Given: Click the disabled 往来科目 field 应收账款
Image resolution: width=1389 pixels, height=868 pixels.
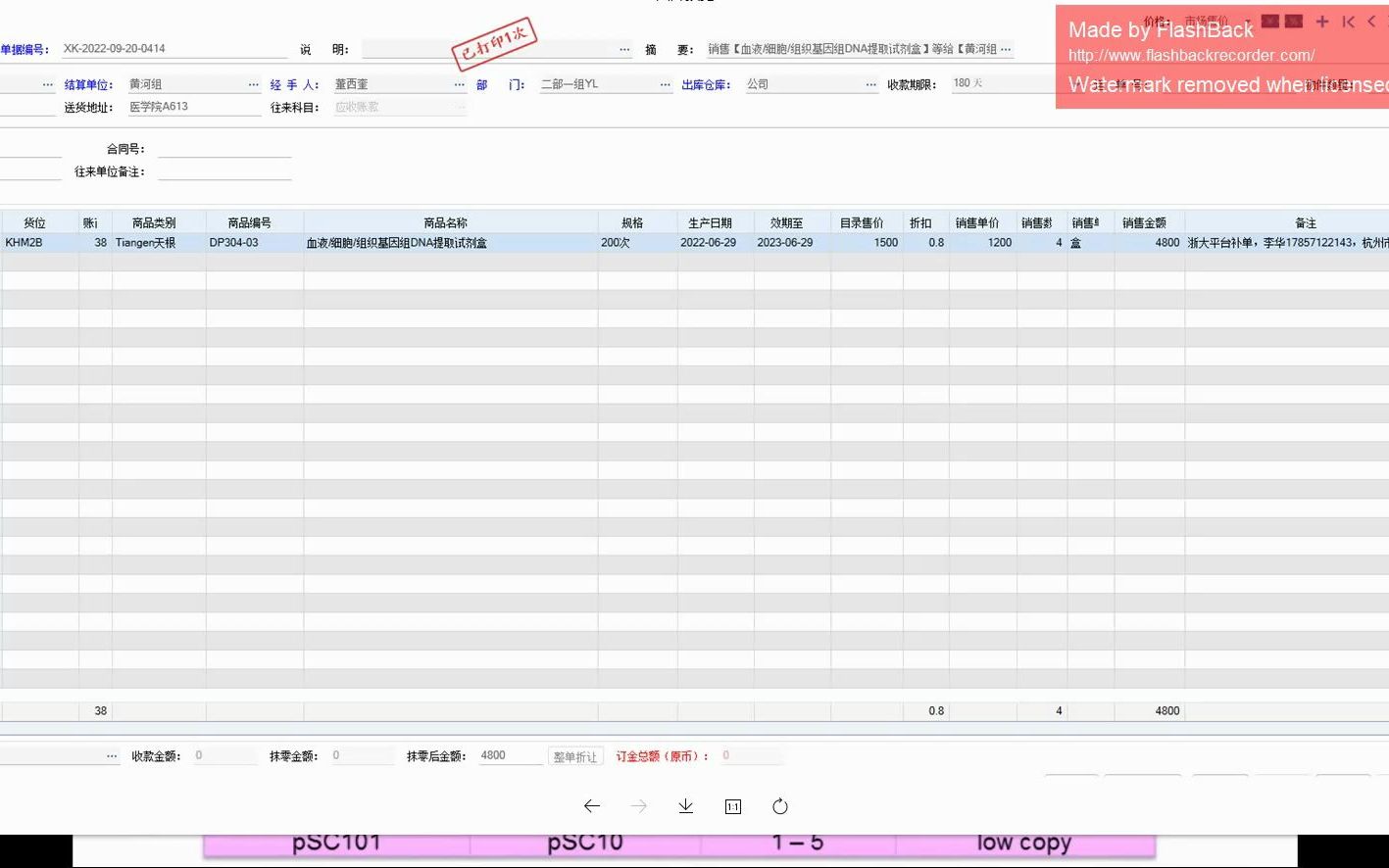Looking at the screenshot, I should pyautogui.click(x=399, y=107).
